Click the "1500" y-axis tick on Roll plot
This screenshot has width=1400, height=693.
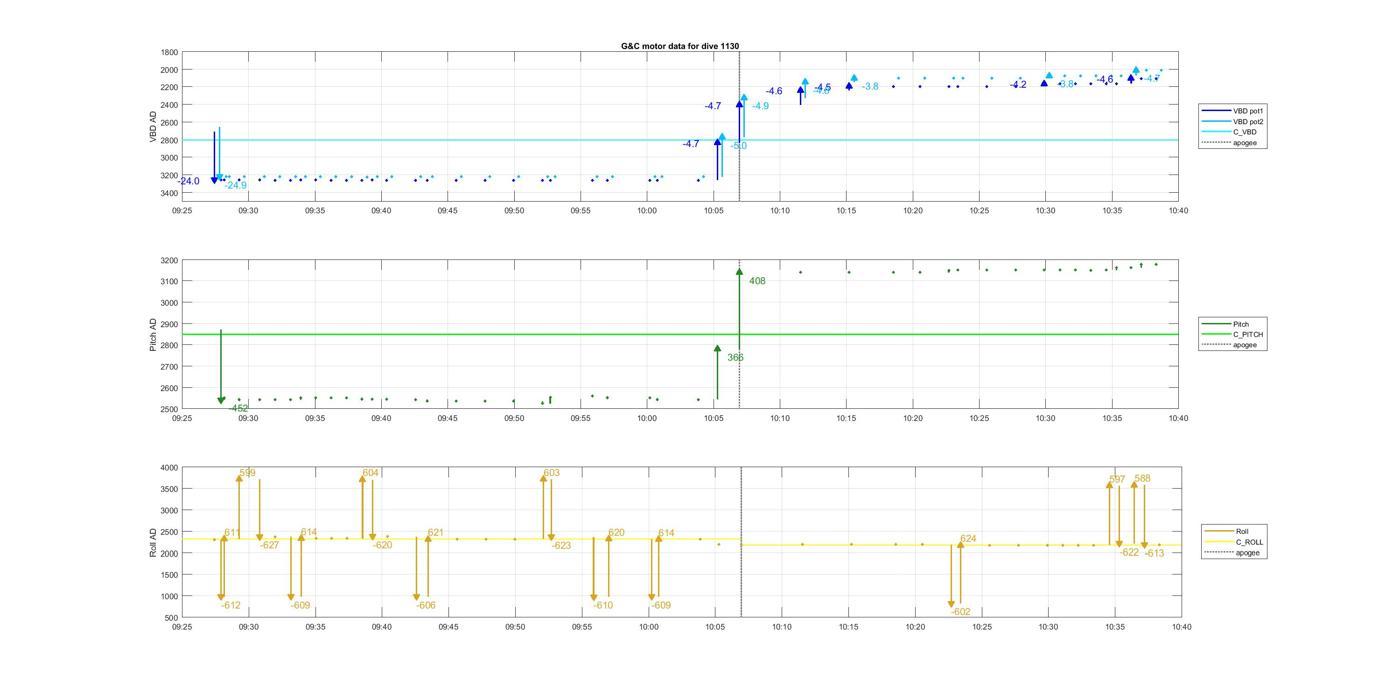169,575
